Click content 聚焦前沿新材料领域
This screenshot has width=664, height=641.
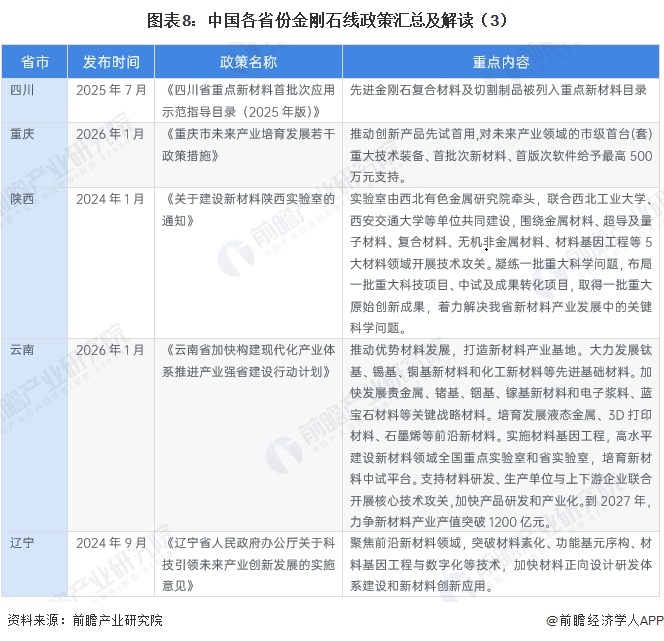point(501,564)
